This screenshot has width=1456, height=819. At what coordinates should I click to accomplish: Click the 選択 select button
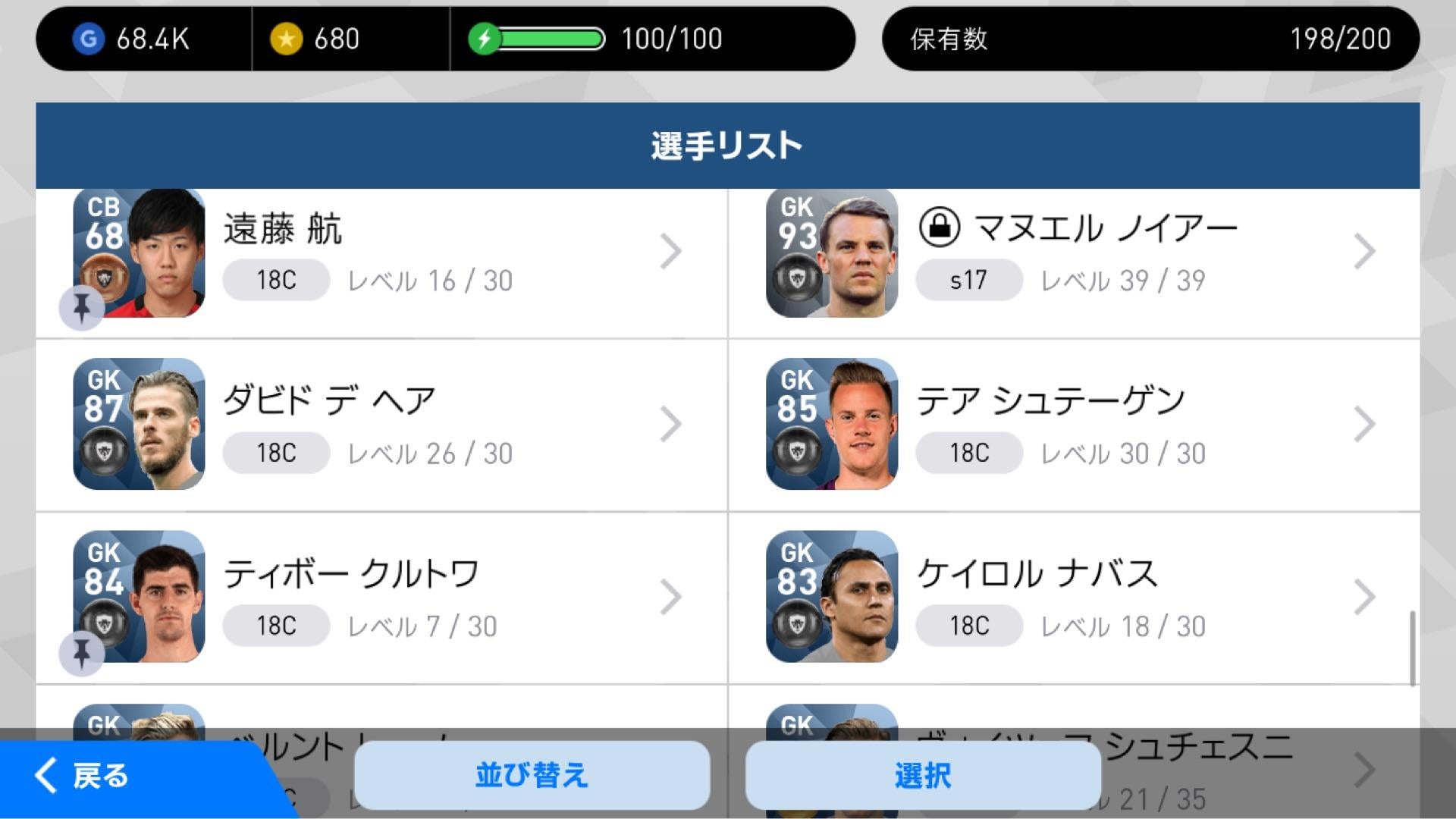pos(923,775)
